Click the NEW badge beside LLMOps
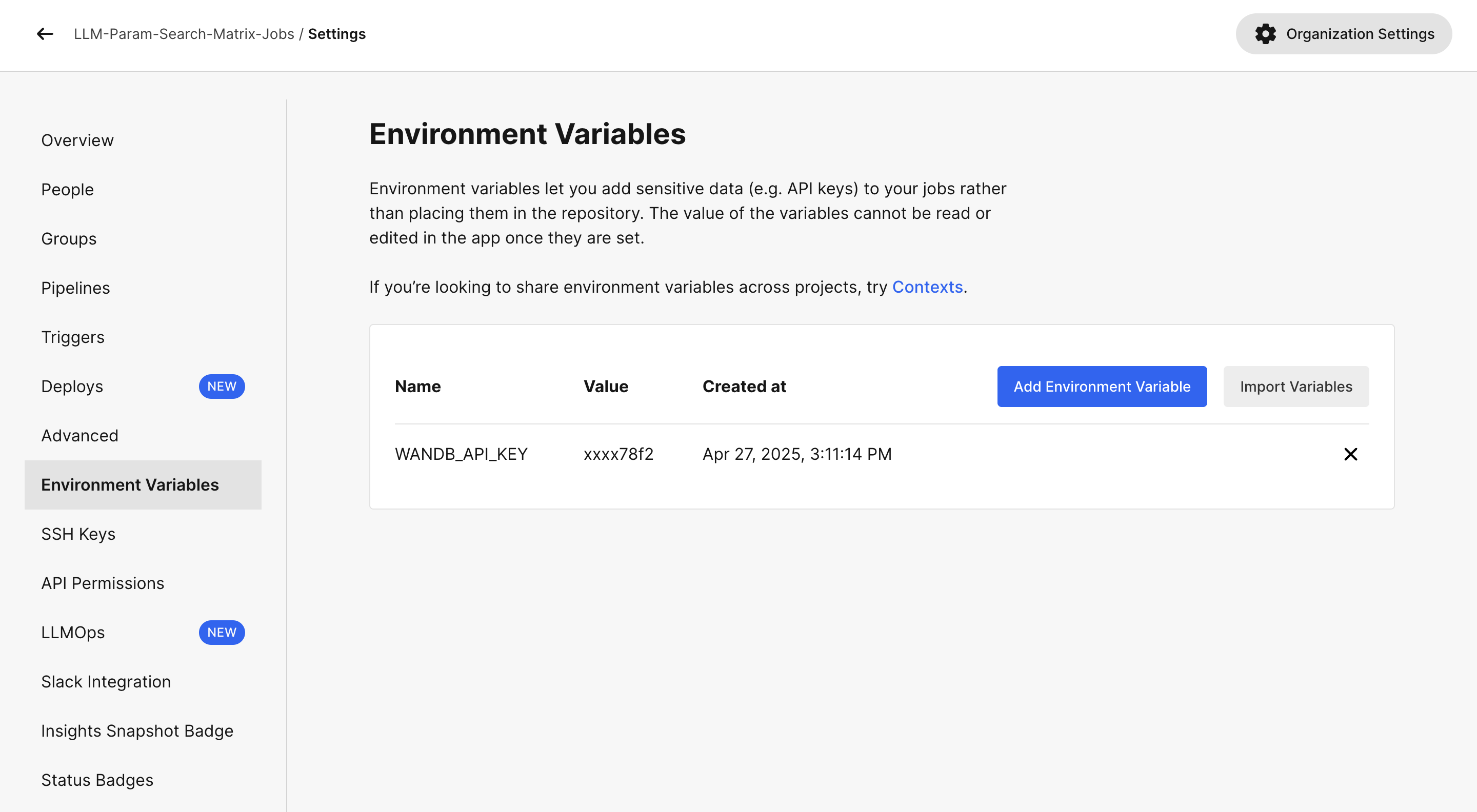Screen dimensions: 1477x812 tap(222, 633)
